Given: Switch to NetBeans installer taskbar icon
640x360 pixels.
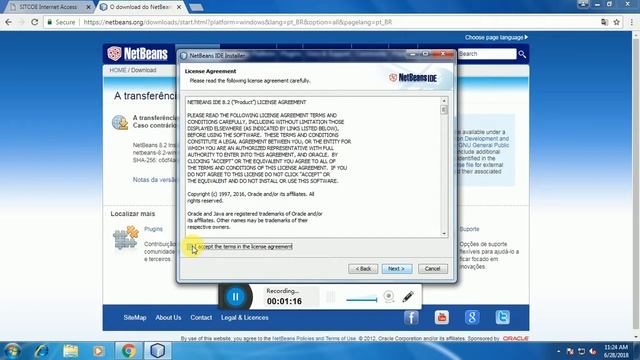Looking at the screenshot, I should click(x=158, y=351).
